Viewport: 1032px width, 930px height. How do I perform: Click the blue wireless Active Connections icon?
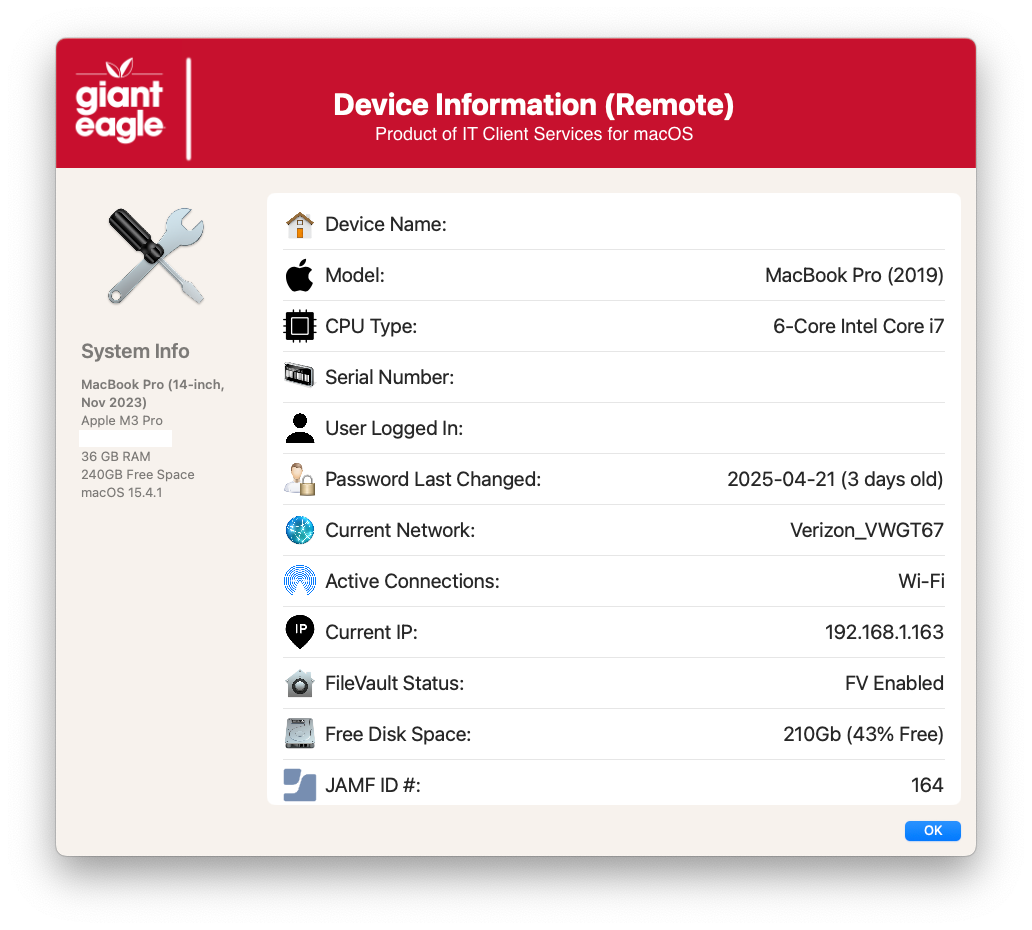click(x=299, y=581)
